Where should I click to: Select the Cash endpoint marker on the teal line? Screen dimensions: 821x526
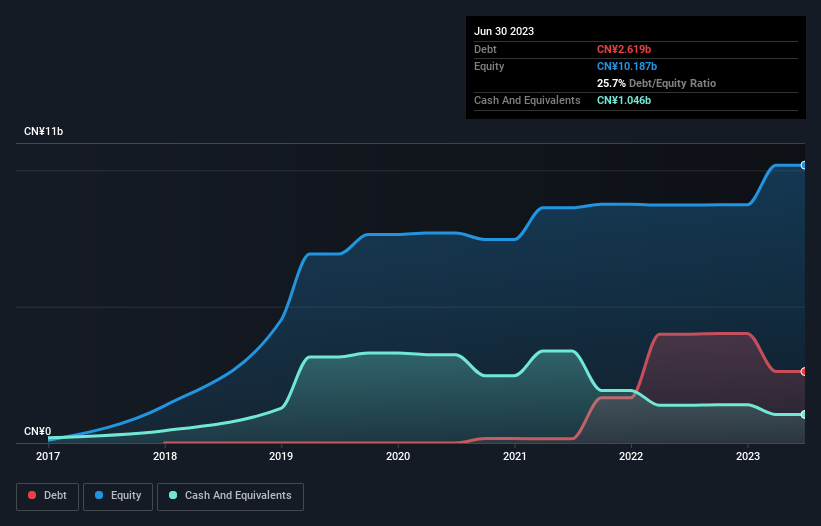(x=804, y=415)
